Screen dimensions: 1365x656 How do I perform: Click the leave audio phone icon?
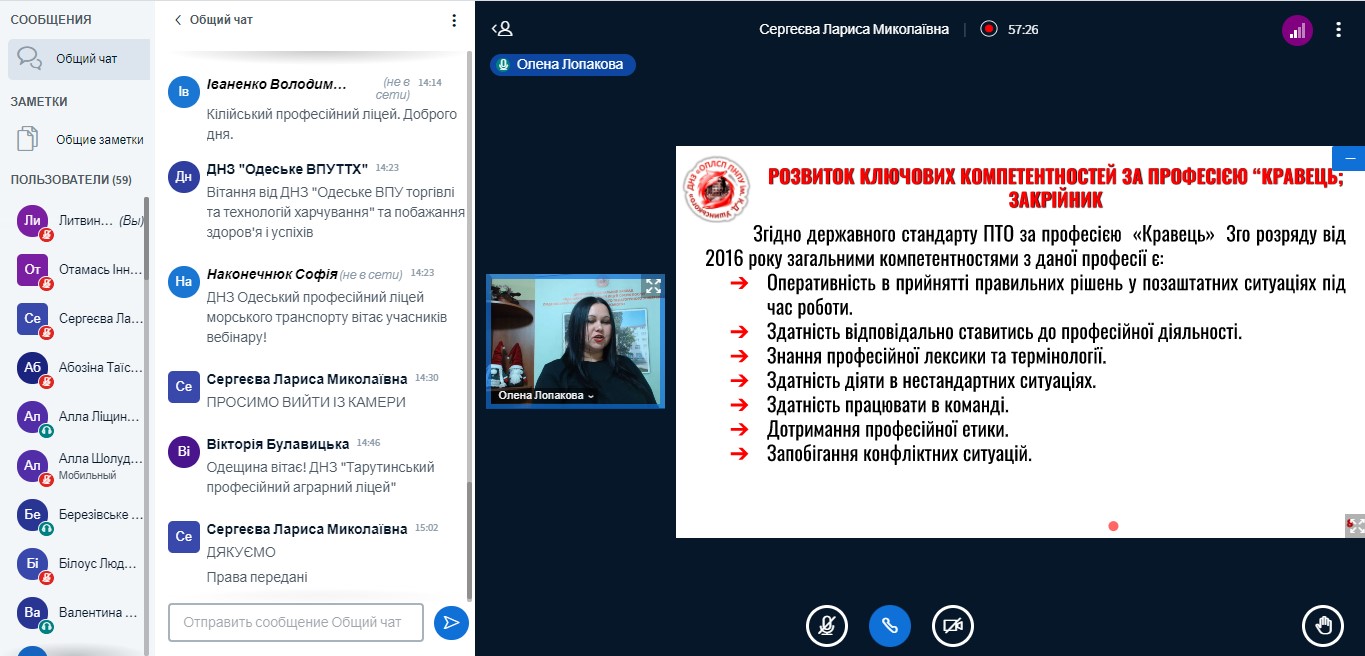tap(889, 626)
